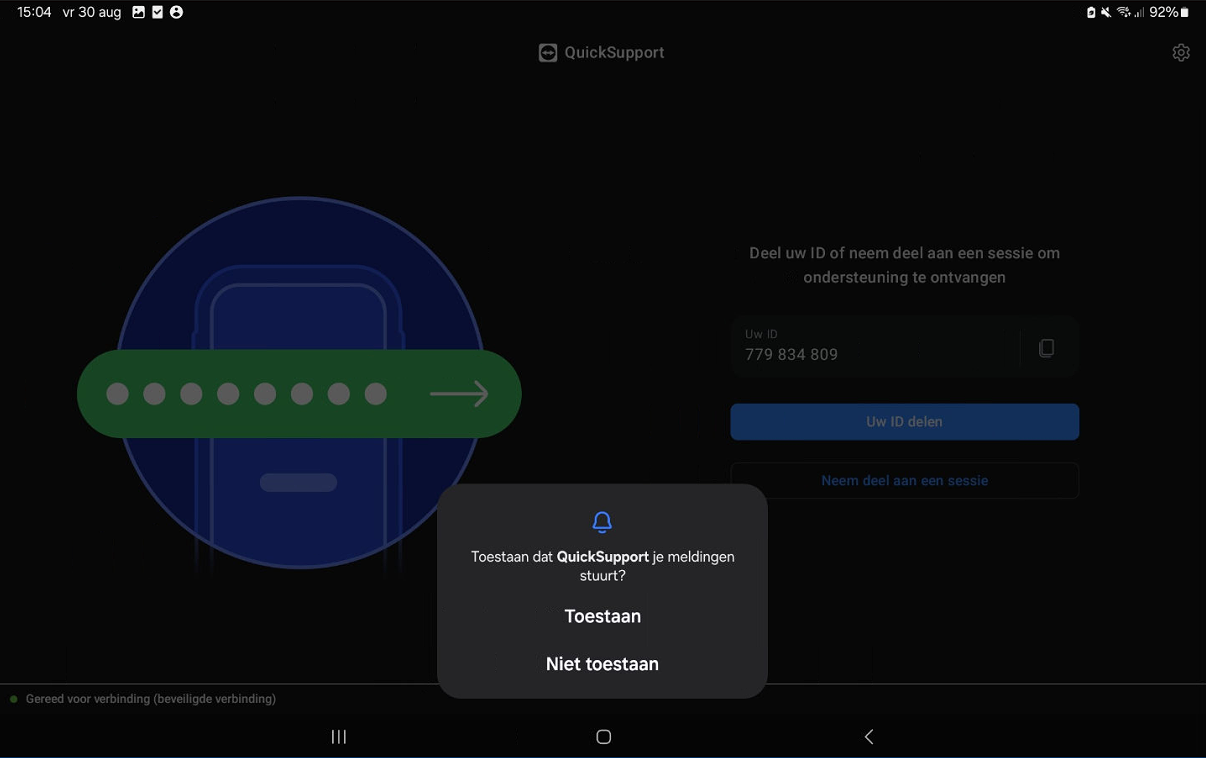The width and height of the screenshot is (1206, 758).
Task: Tap the checkmark notification icon in status bar
Action: point(157,13)
